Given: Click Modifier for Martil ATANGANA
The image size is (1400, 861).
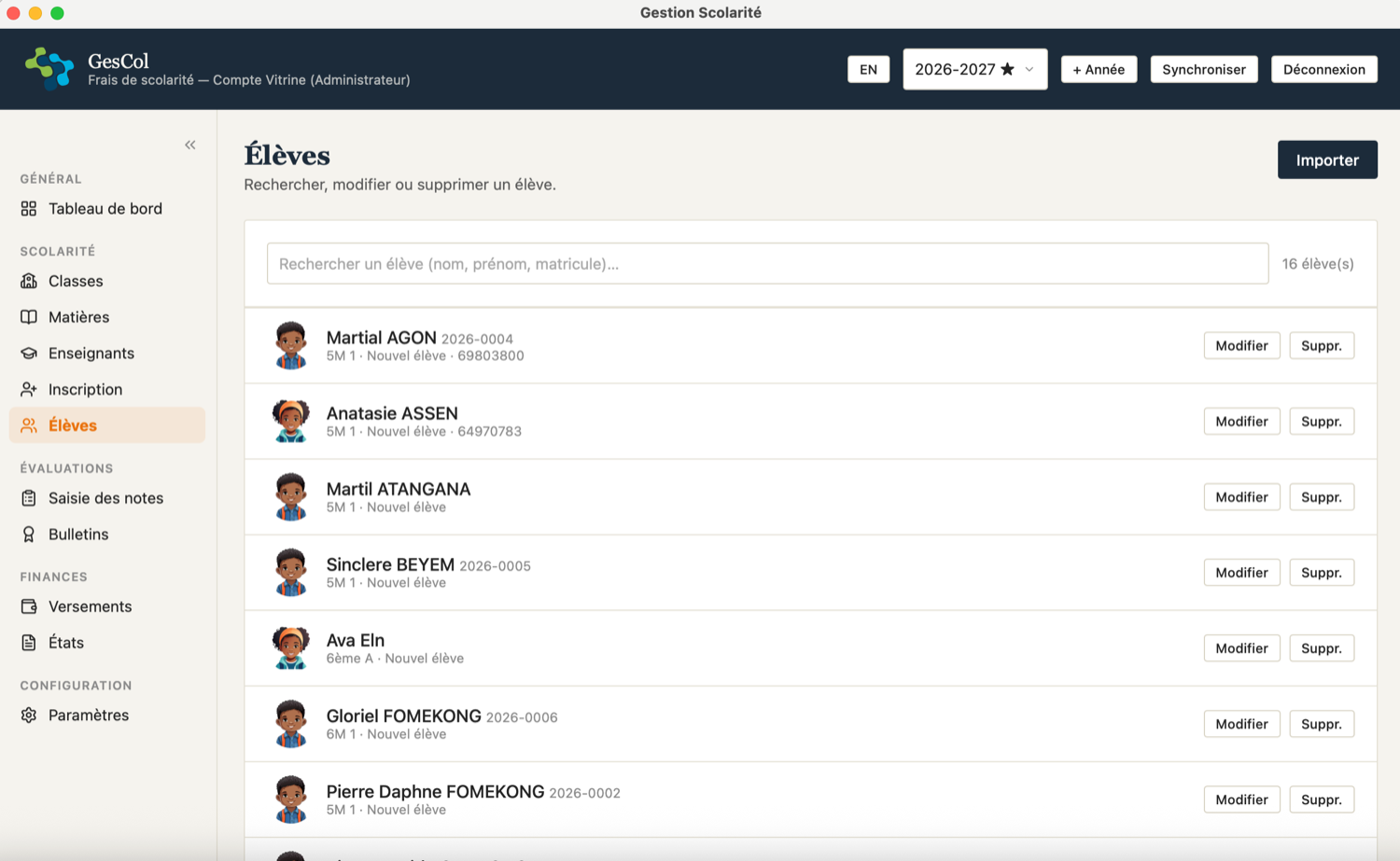Looking at the screenshot, I should 1241,496.
